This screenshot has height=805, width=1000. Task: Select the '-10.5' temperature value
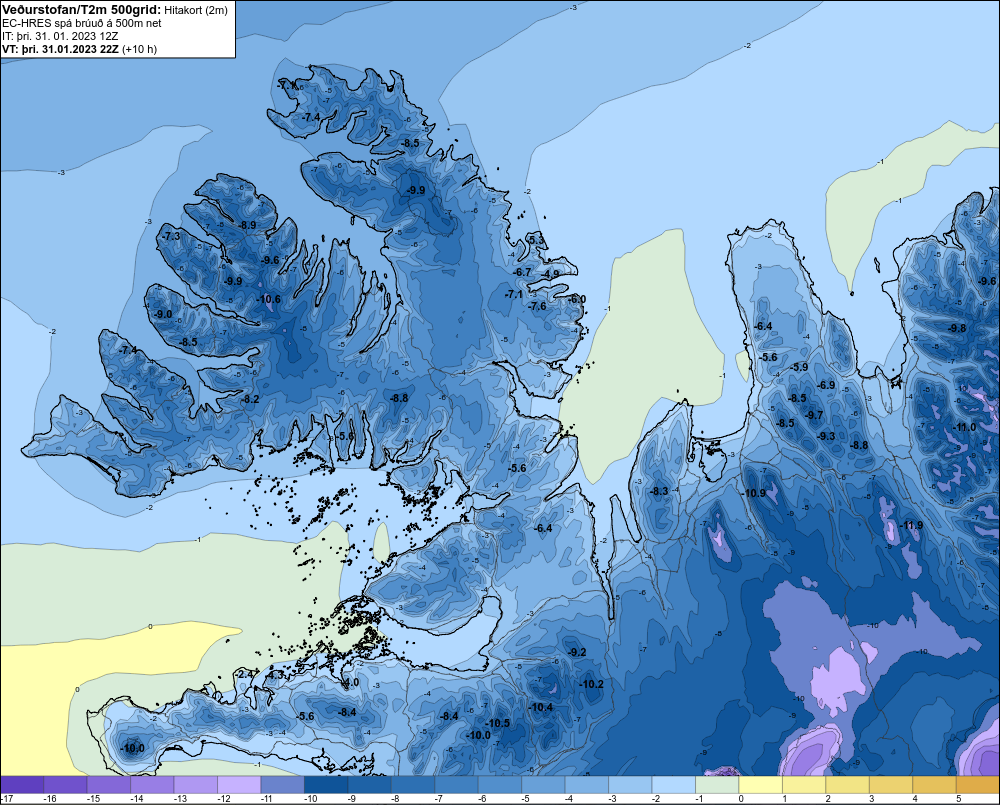tap(498, 723)
